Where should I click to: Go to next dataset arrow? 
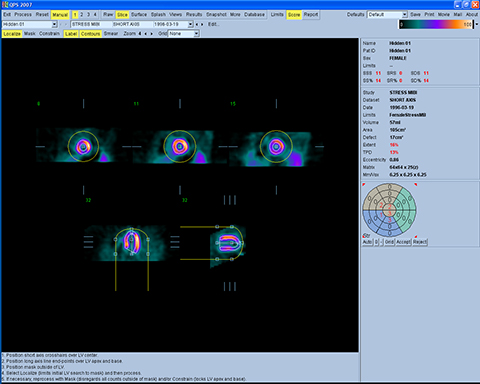click(202, 24)
